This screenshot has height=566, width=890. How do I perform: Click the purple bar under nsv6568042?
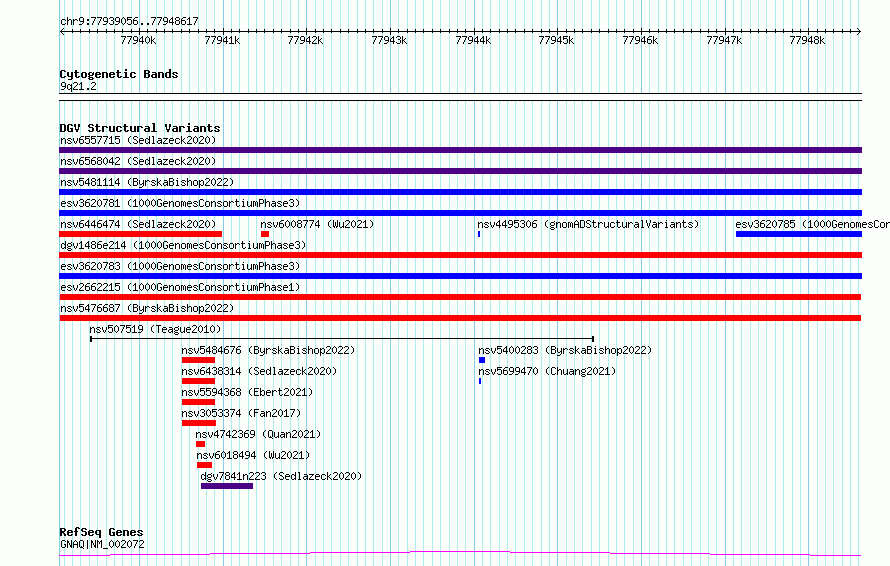pos(460,171)
